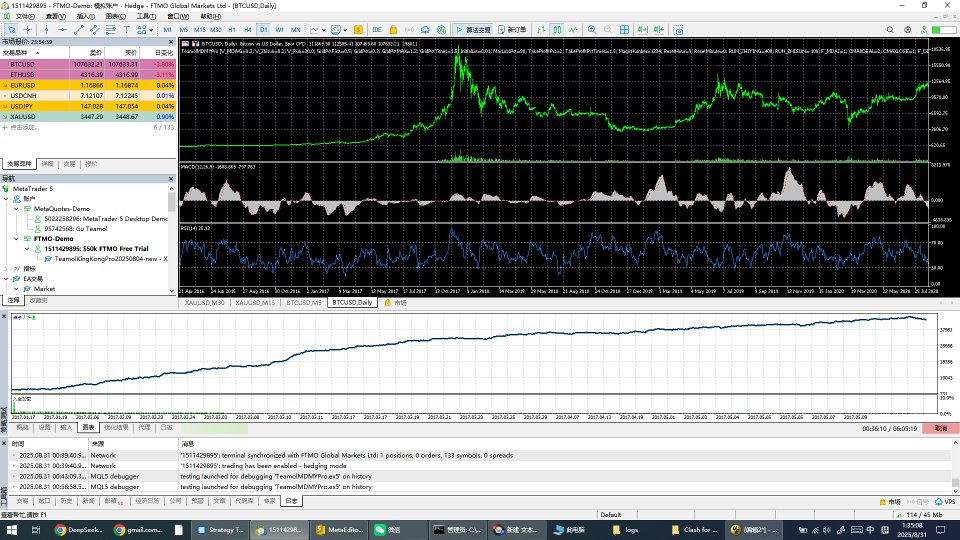Toggle Algo Trading button

pos(473,29)
